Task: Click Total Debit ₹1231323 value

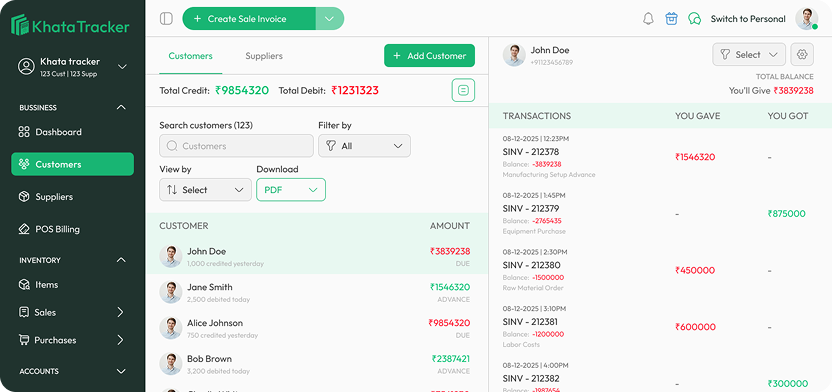Action: (355, 90)
